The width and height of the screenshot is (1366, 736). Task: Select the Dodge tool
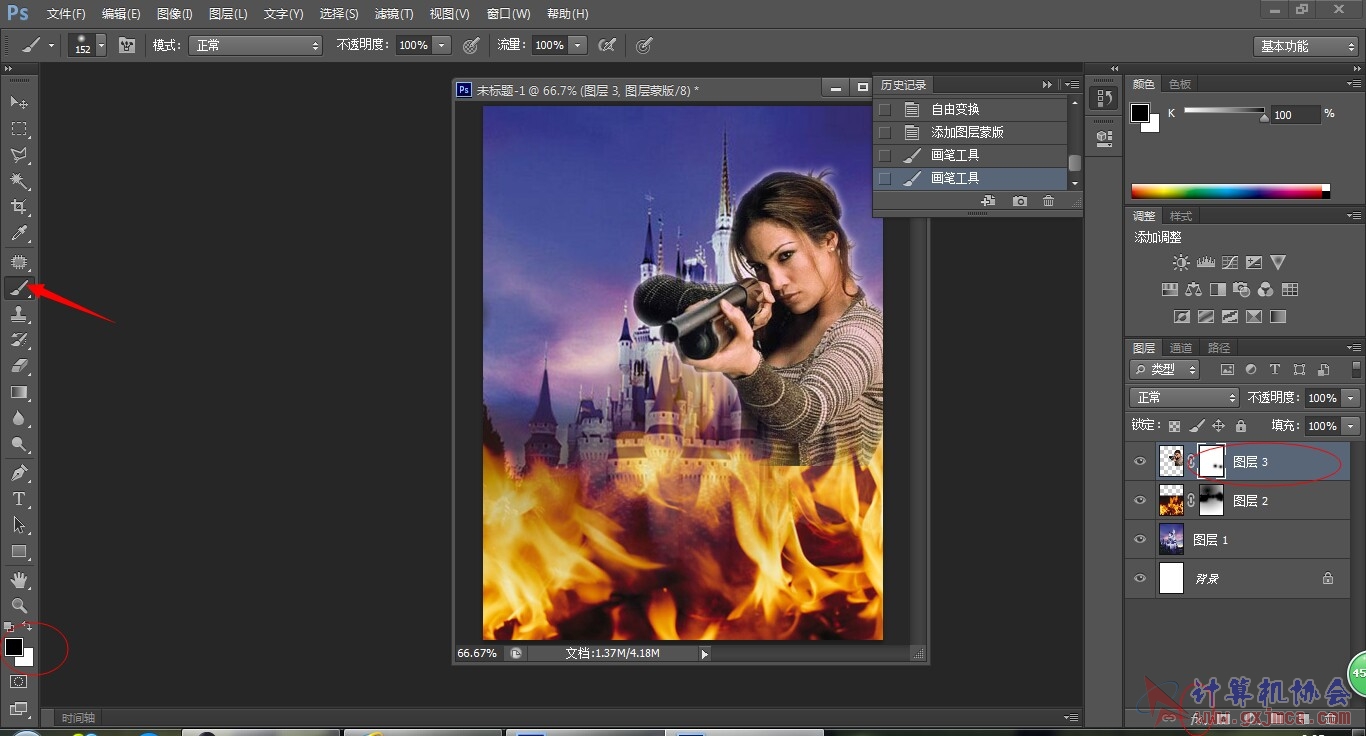click(x=19, y=444)
